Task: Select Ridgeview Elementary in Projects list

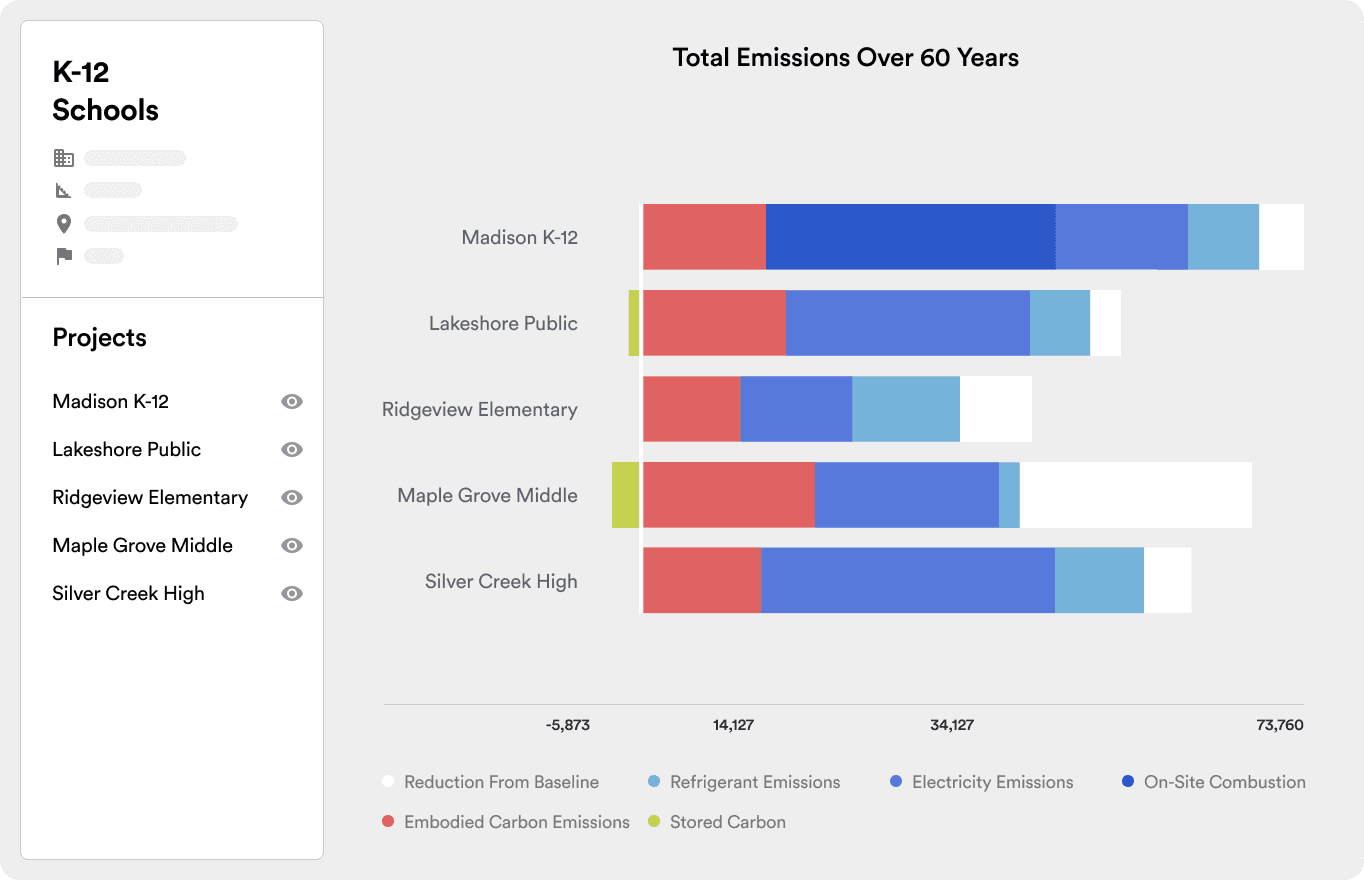Action: (150, 497)
